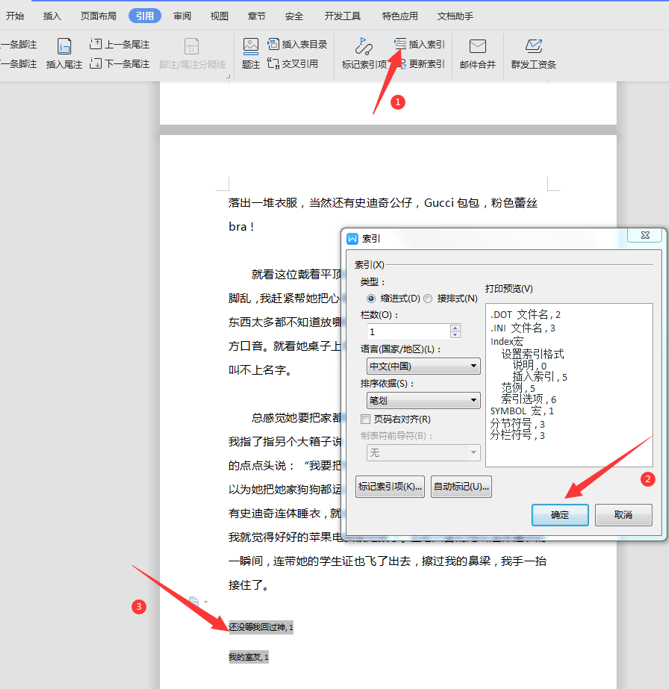Click preview line 索引选项, 6

(x=529, y=399)
